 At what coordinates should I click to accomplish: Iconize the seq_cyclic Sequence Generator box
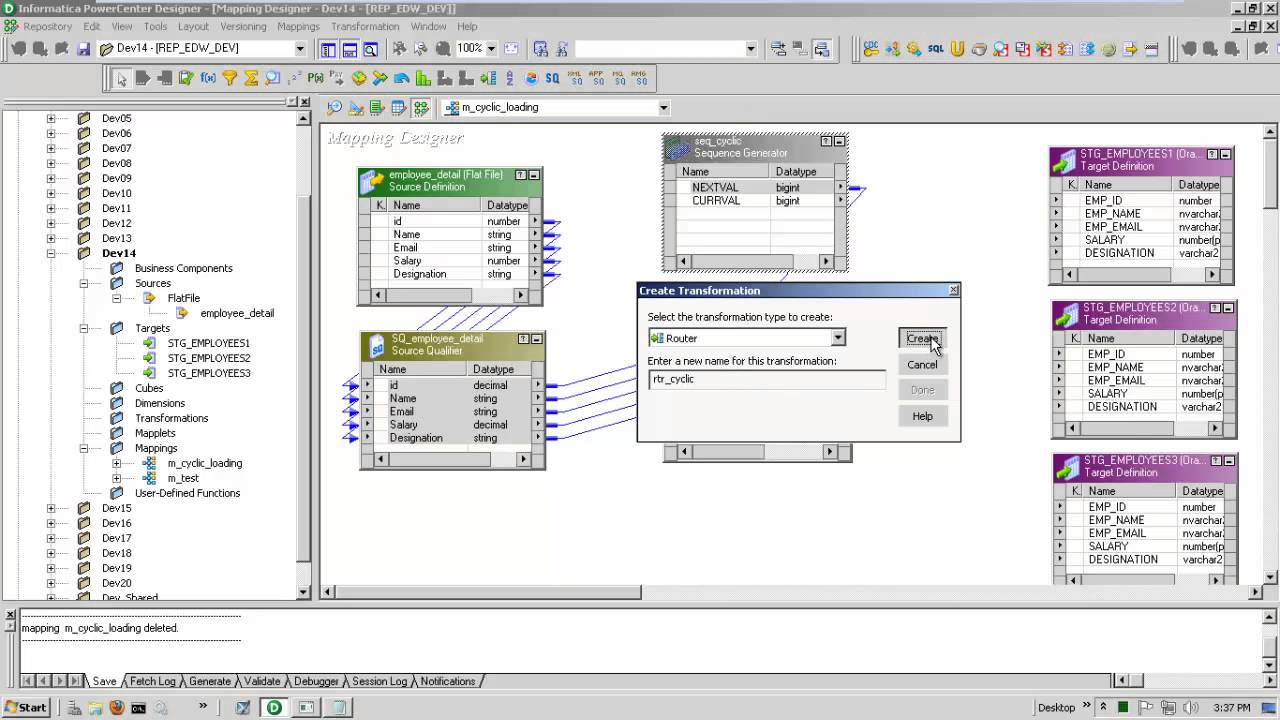pyautogui.click(x=840, y=142)
